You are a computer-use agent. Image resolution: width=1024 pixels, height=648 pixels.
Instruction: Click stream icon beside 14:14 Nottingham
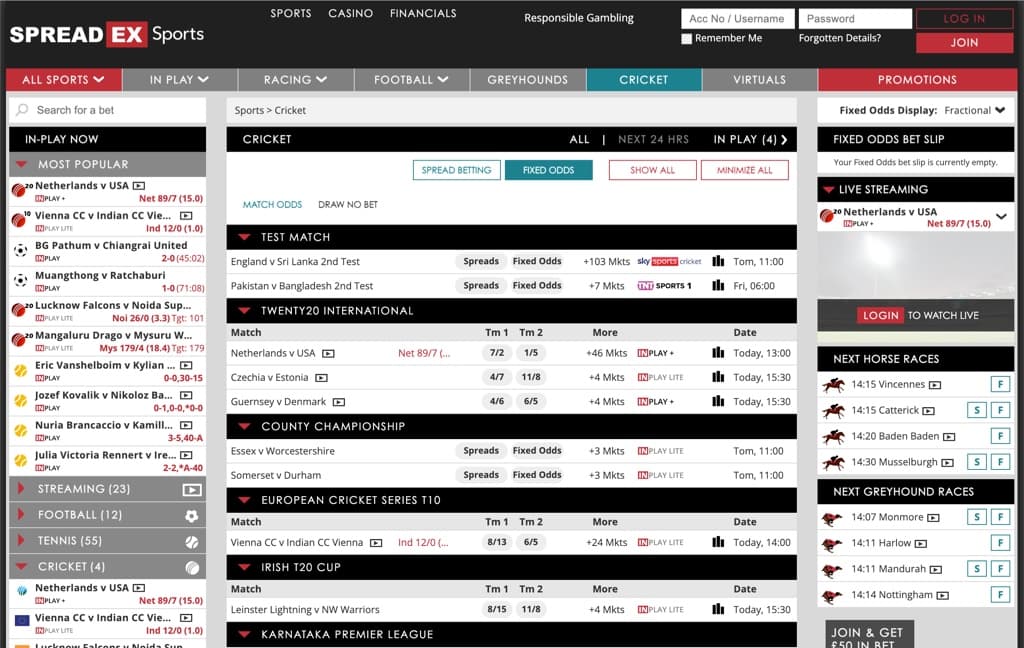tap(942, 595)
